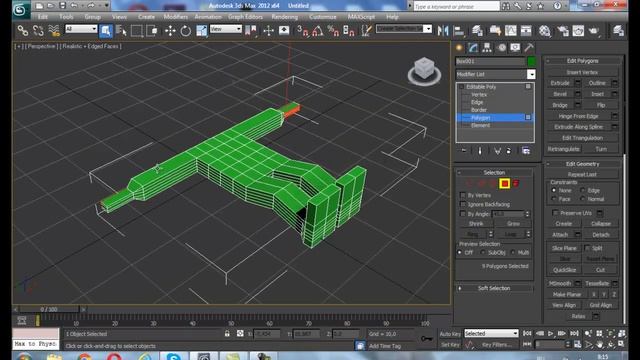The height and width of the screenshot is (360, 640).
Task: Toggle Window/Crossing selection mode
Action: (x=152, y=31)
